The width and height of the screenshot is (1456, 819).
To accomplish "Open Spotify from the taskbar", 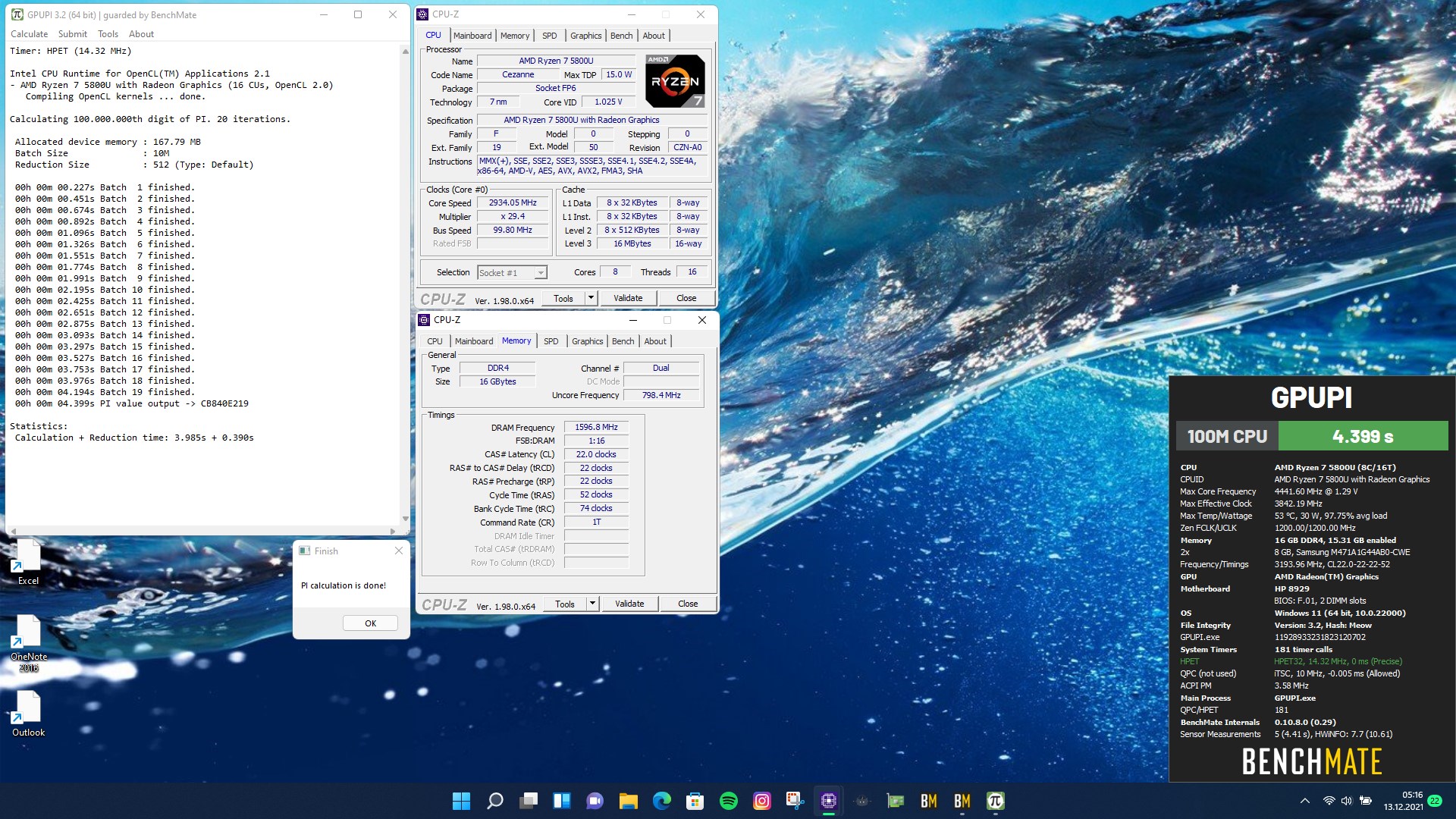I will 728,801.
